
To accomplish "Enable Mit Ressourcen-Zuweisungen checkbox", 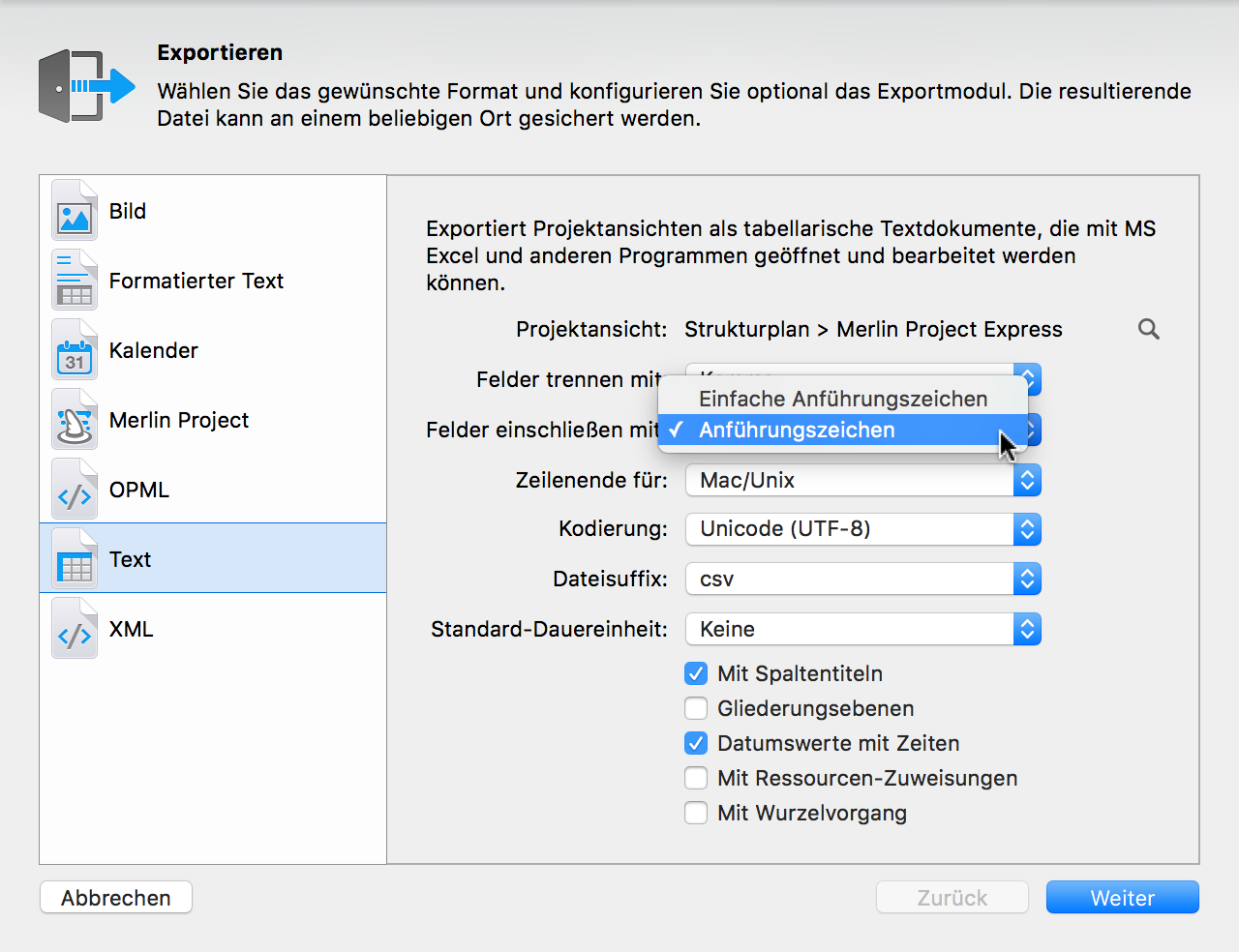I will (x=696, y=778).
